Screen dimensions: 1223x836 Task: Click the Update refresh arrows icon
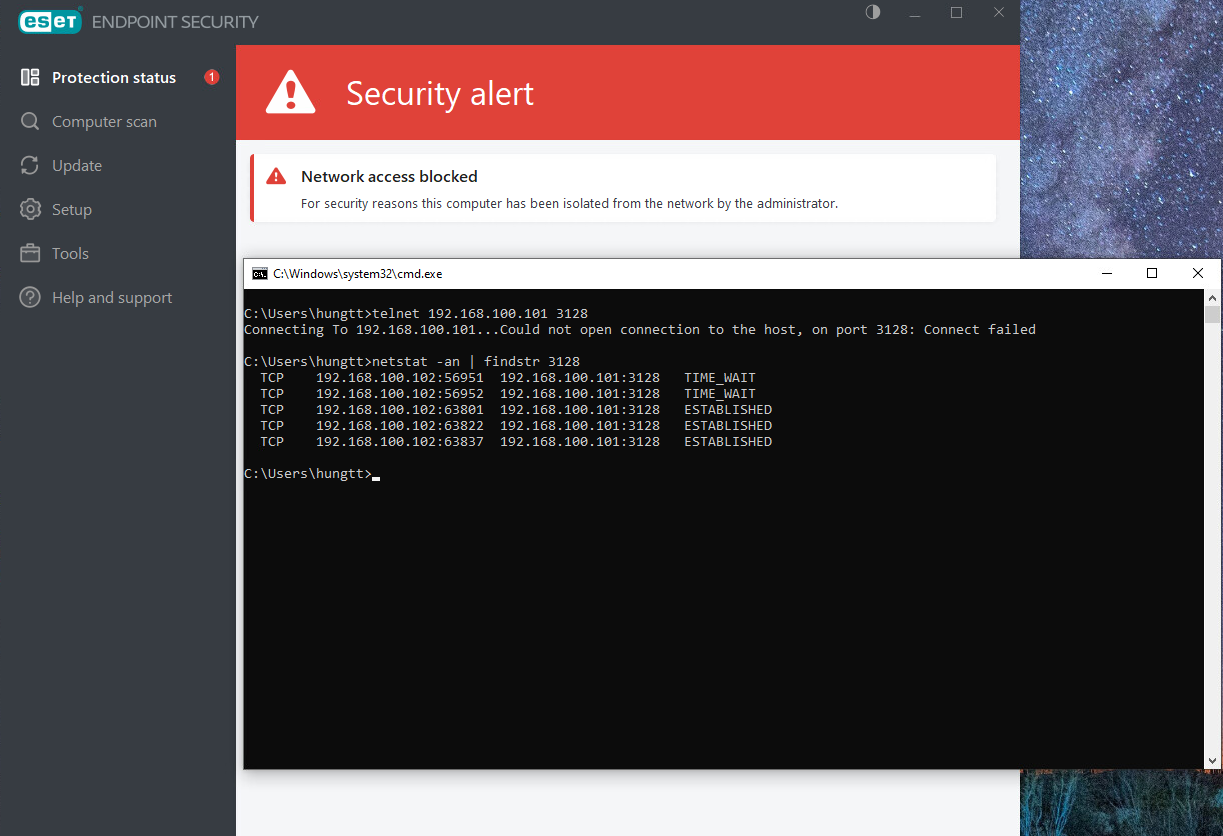coord(30,165)
